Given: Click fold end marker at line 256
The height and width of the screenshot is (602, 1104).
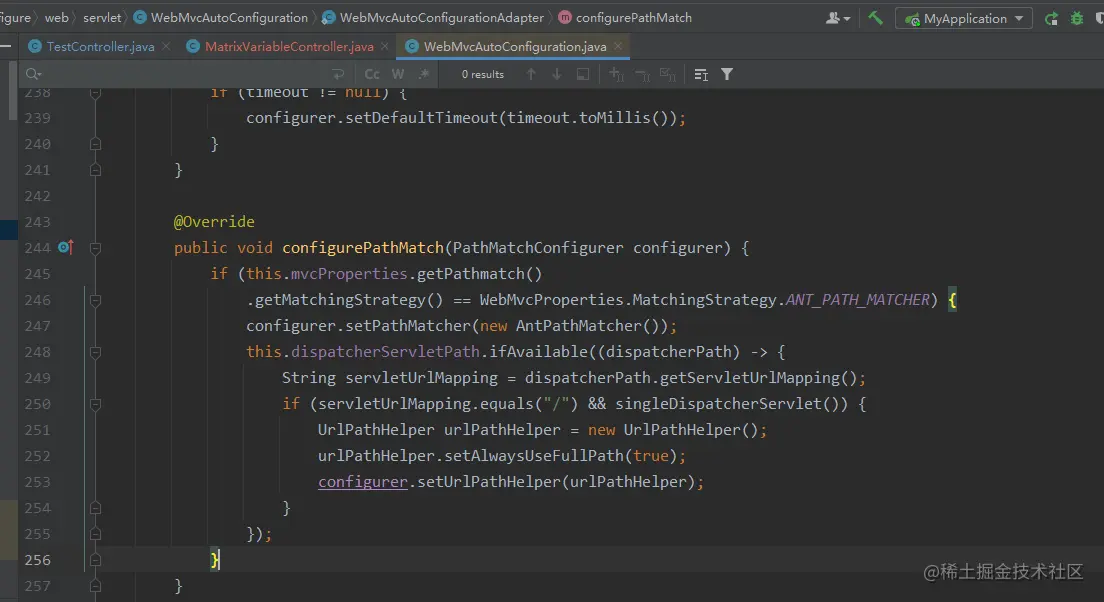Looking at the screenshot, I should [x=95, y=560].
